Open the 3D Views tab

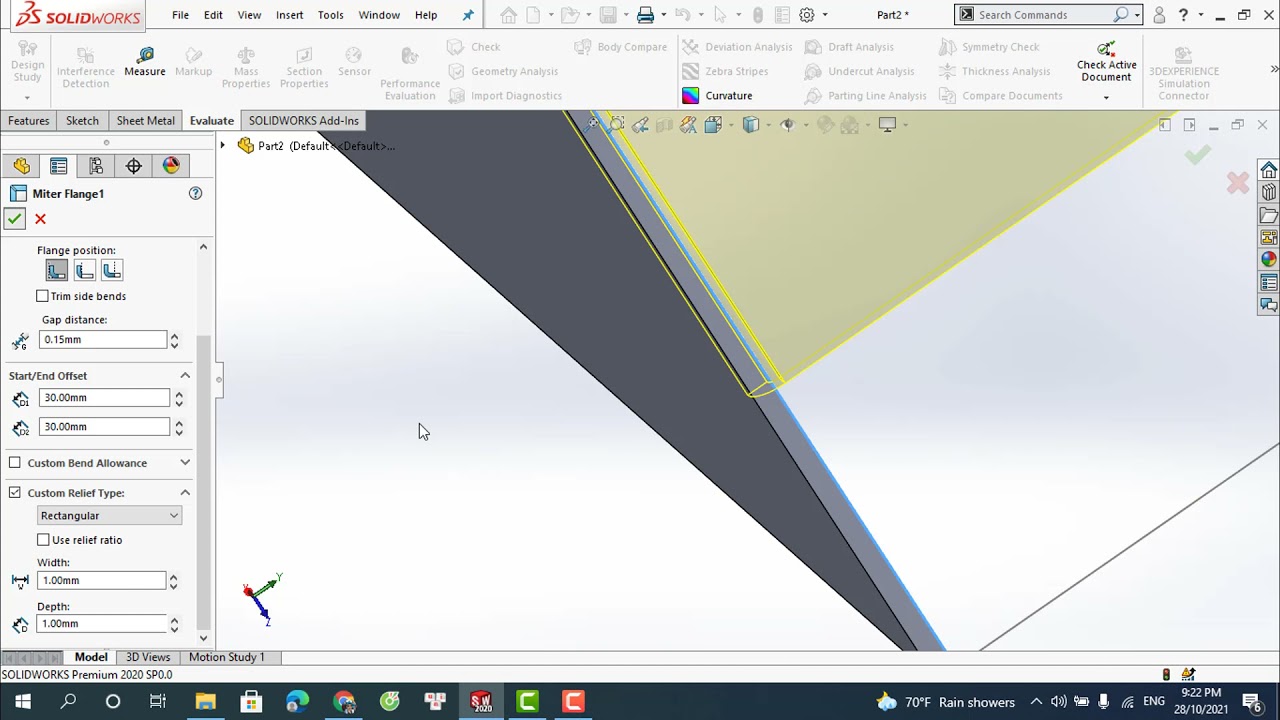pos(148,657)
